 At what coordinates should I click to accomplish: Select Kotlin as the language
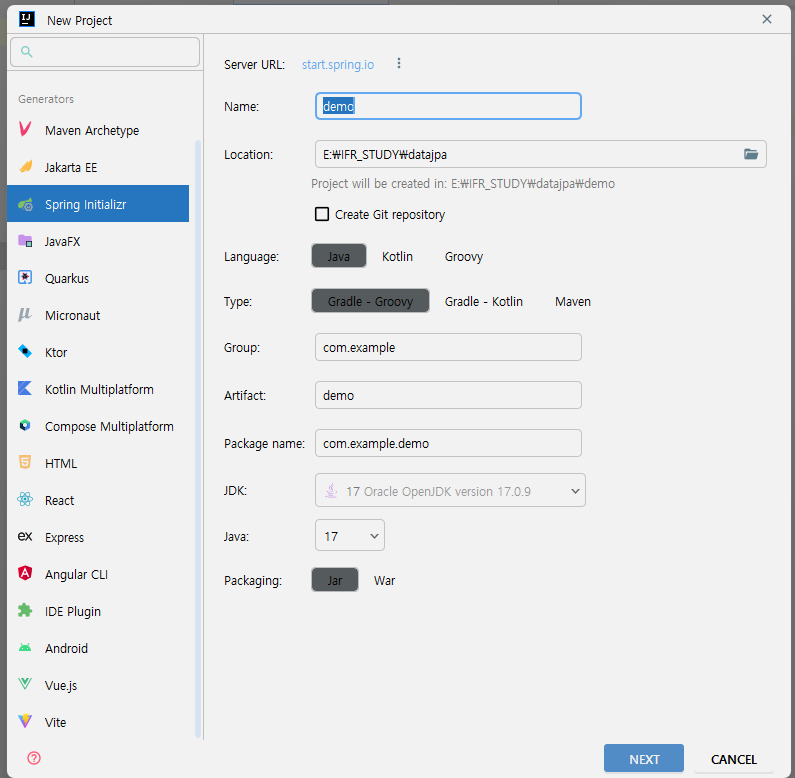click(x=398, y=257)
